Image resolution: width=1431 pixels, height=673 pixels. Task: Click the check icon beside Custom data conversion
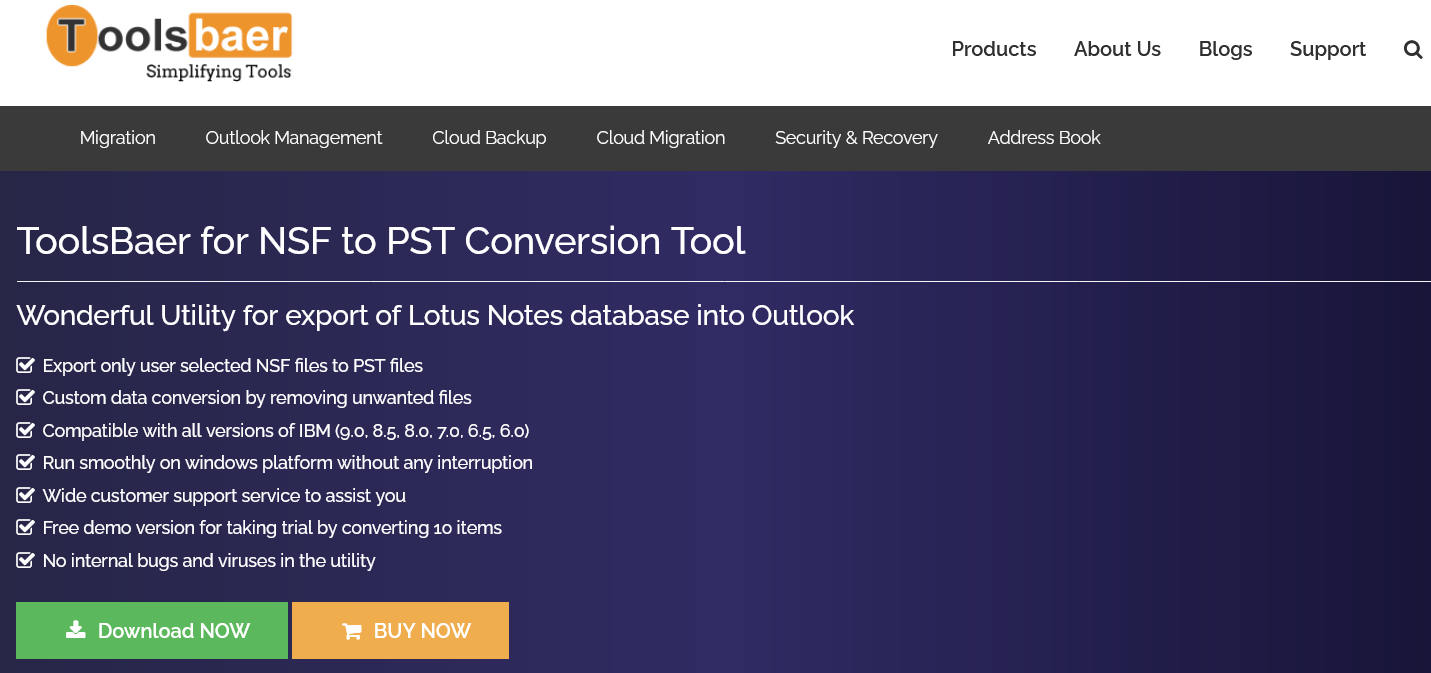coord(26,397)
